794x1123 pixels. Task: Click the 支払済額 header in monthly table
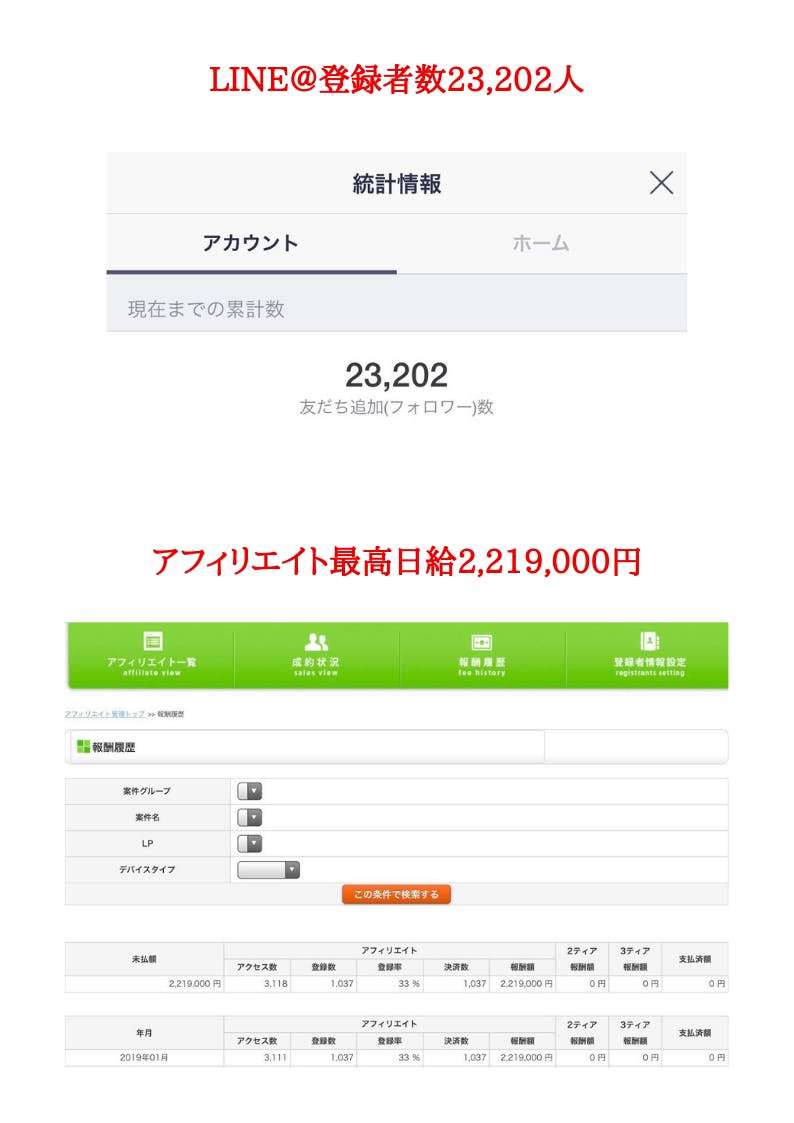(694, 1032)
